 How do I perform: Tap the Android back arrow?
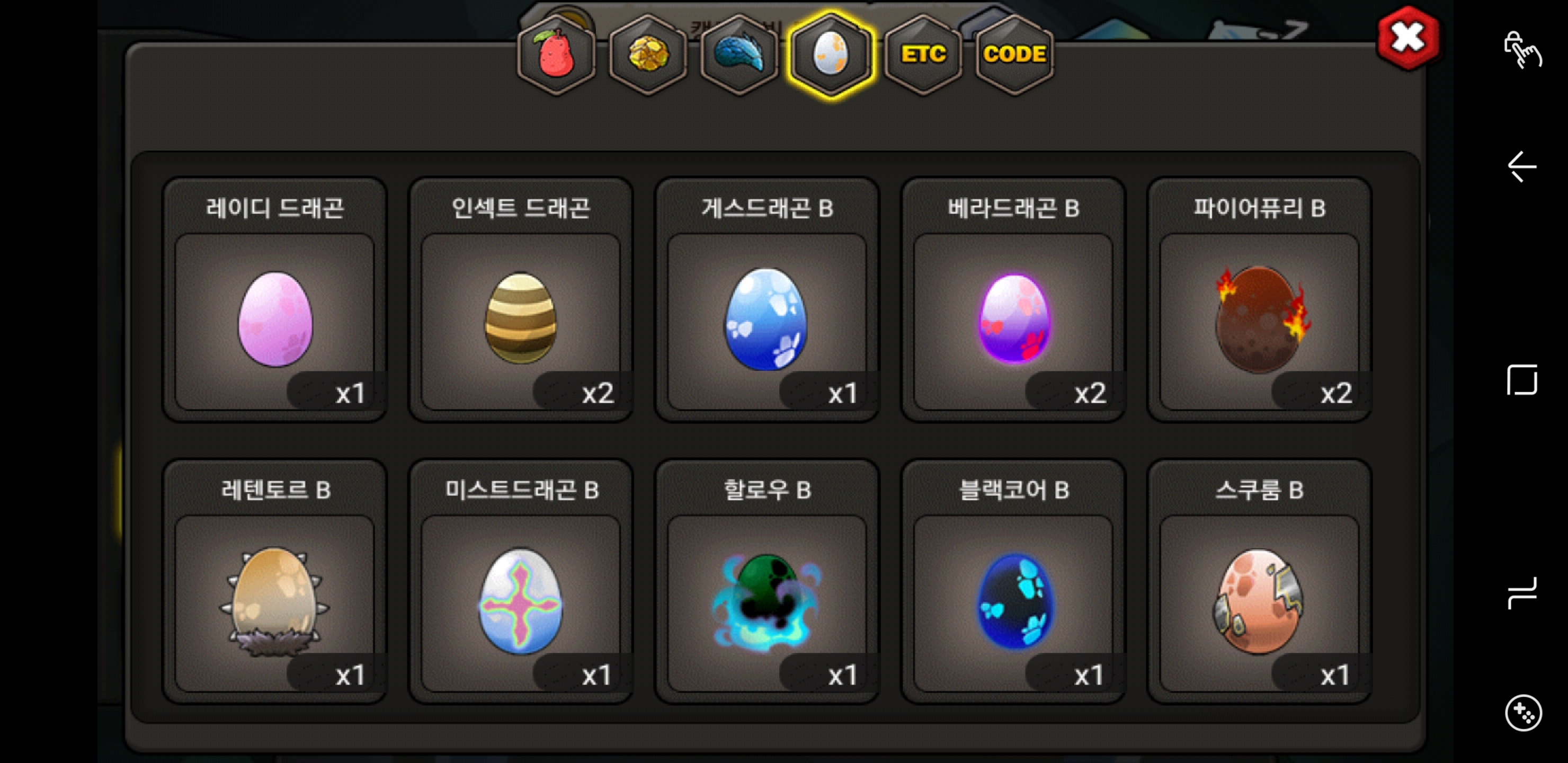pos(1522,167)
